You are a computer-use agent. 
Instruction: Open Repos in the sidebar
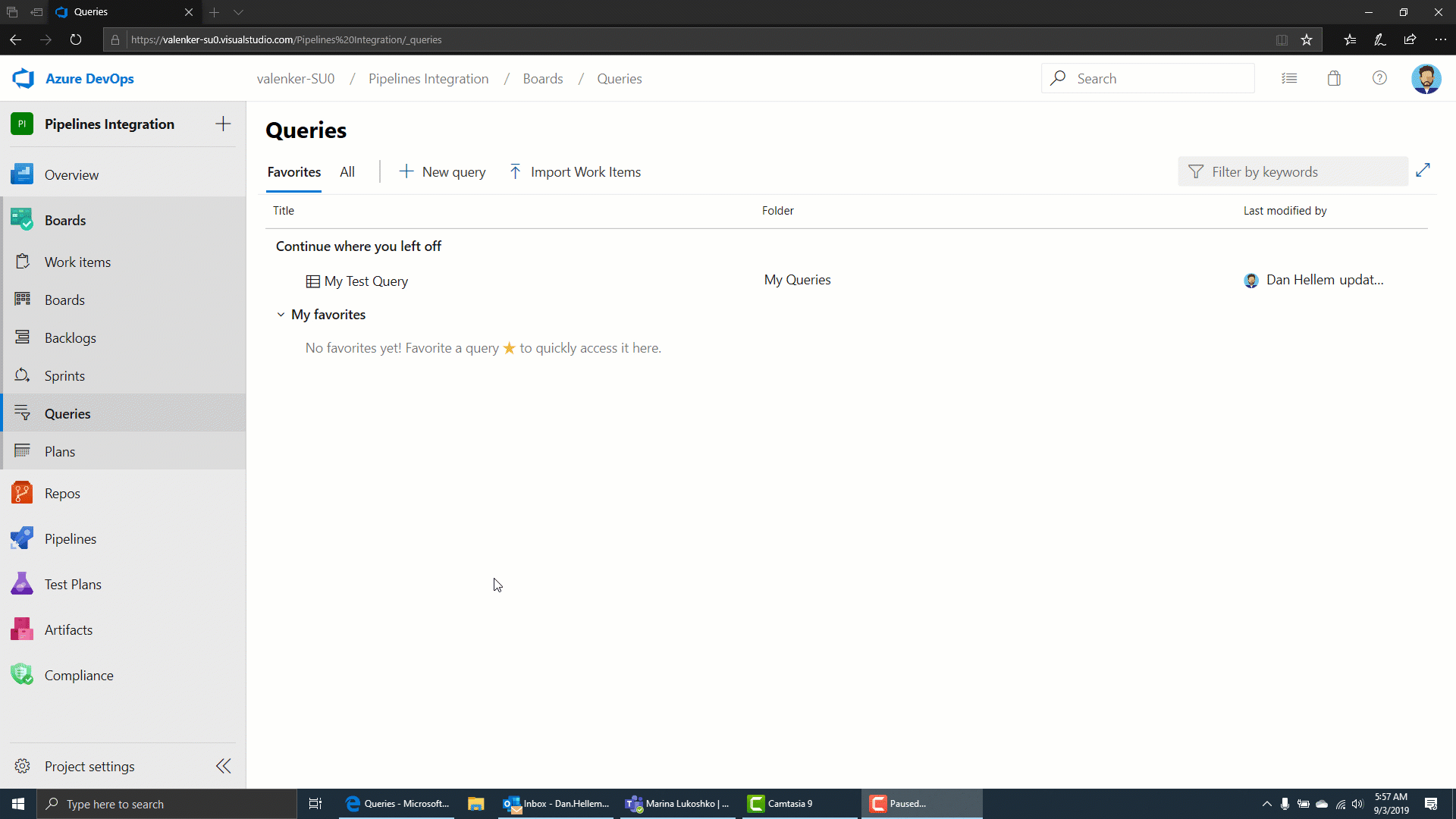point(62,493)
